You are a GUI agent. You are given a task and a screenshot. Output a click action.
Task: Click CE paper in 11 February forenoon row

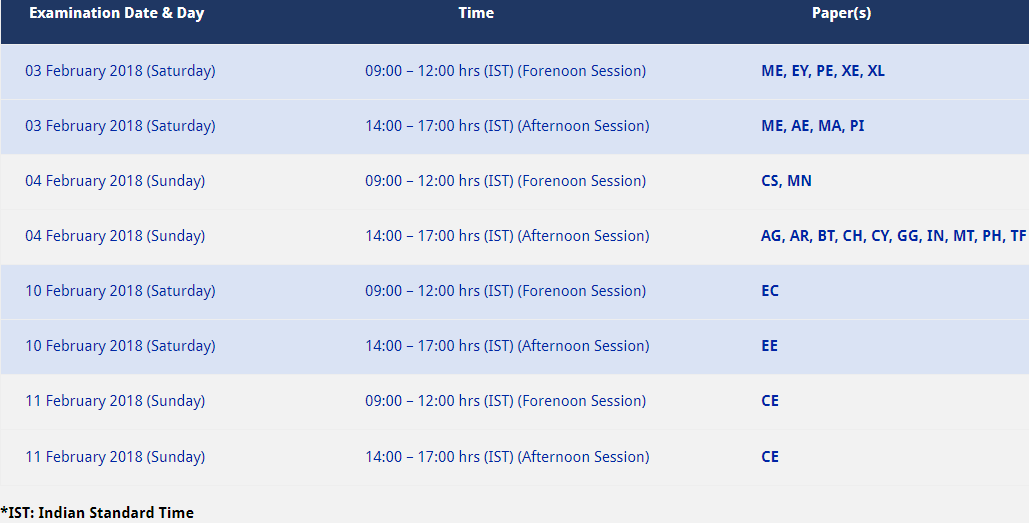(770, 401)
